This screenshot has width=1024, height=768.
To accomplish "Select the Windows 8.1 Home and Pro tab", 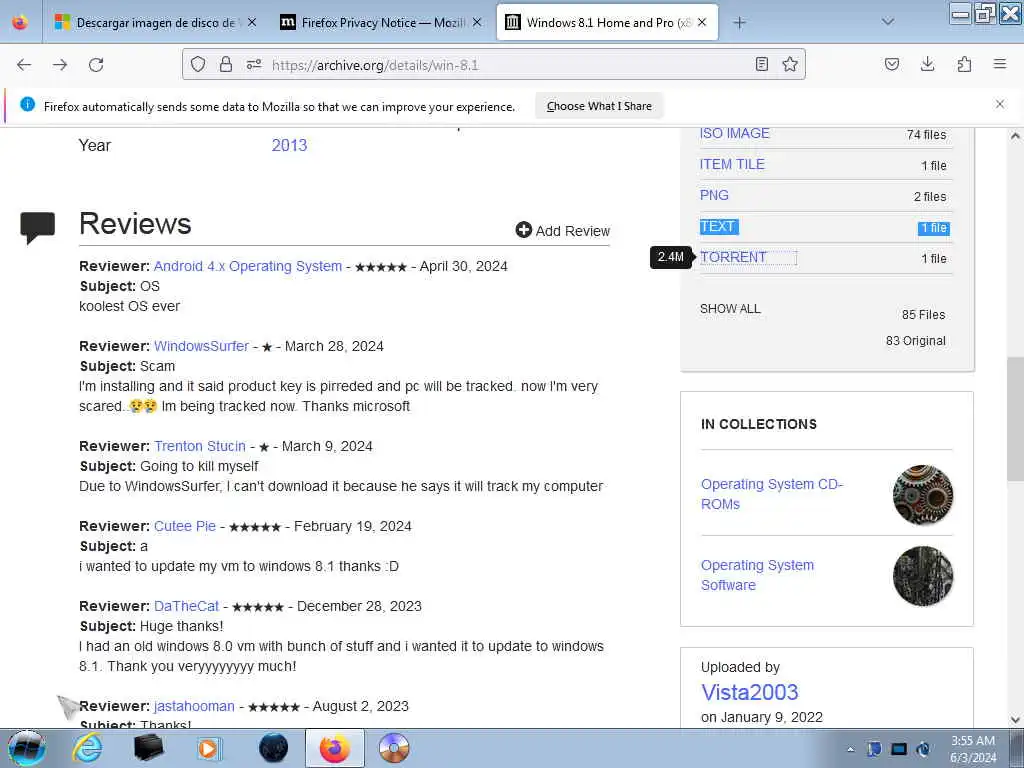I will (607, 23).
